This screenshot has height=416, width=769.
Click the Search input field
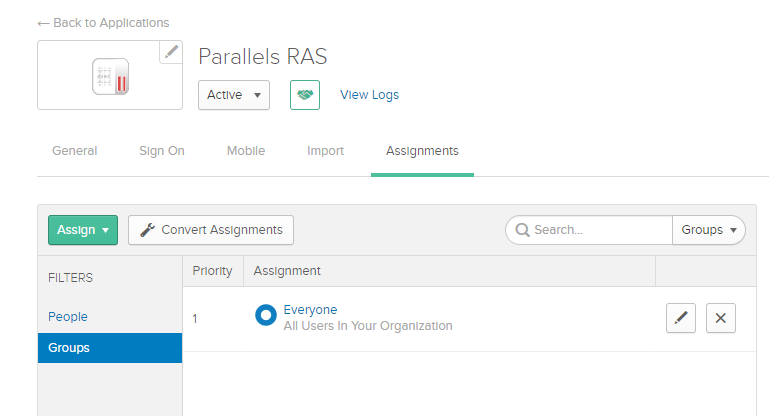click(600, 230)
